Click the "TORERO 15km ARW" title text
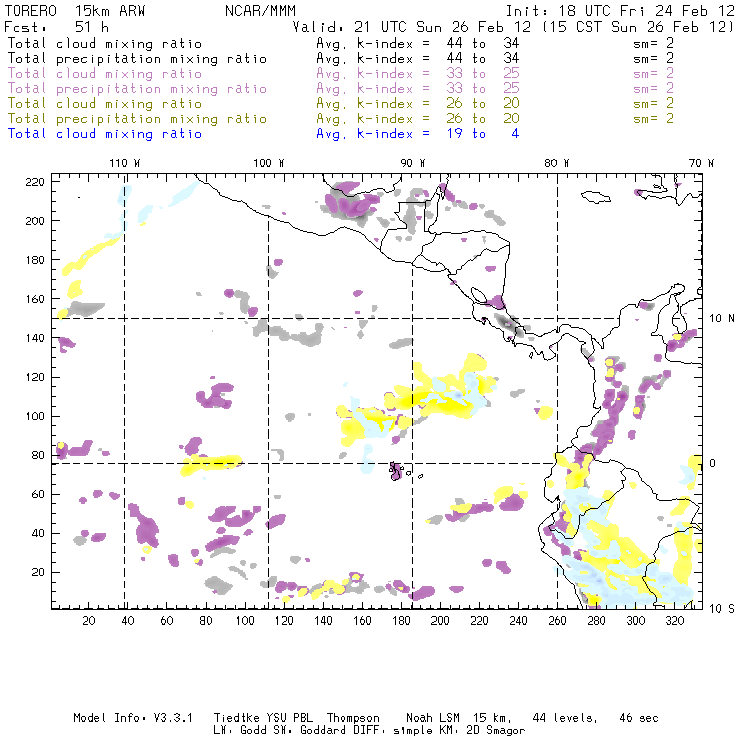 click(75, 11)
